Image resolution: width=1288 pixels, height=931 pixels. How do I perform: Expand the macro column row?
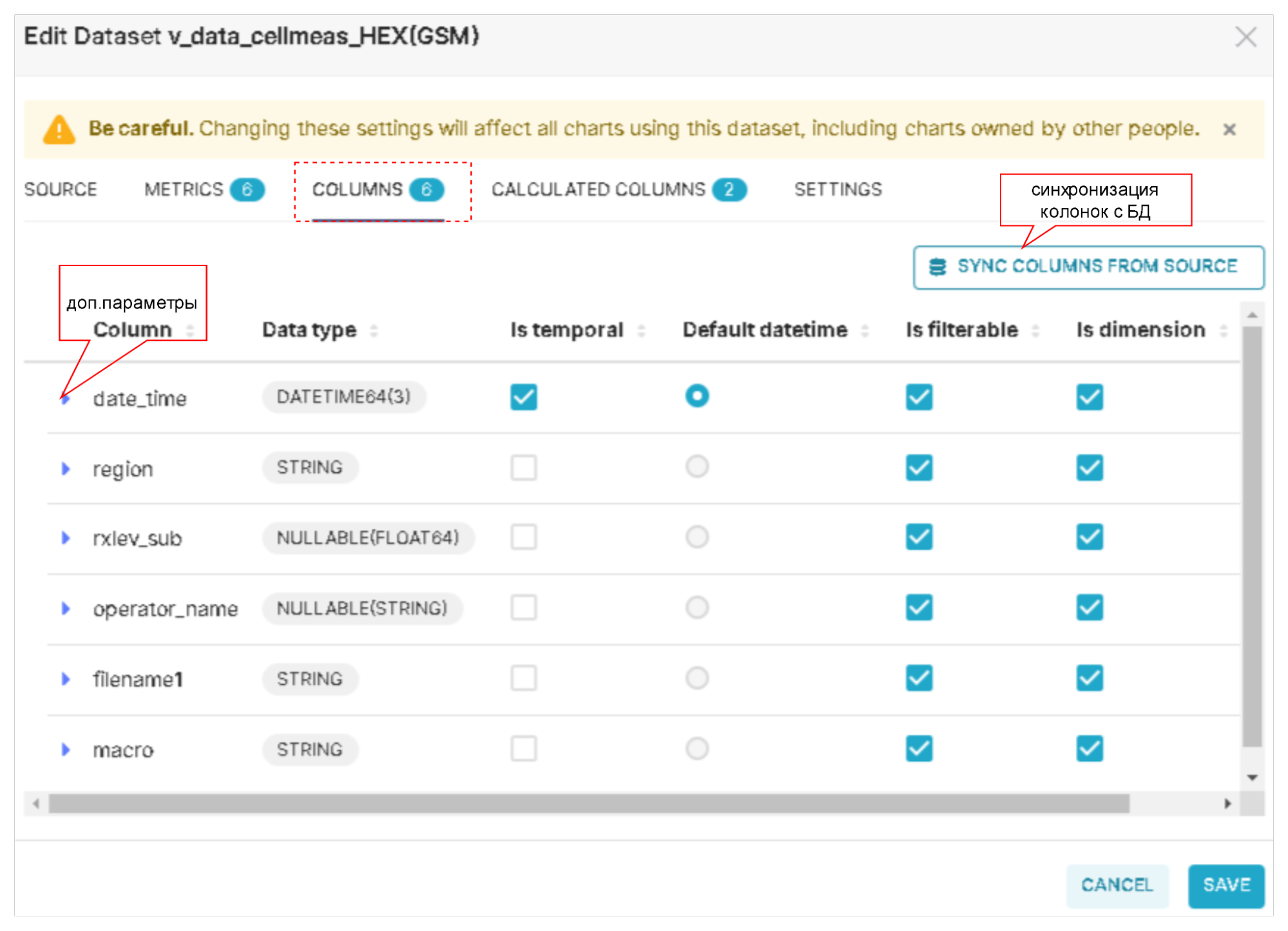66,749
